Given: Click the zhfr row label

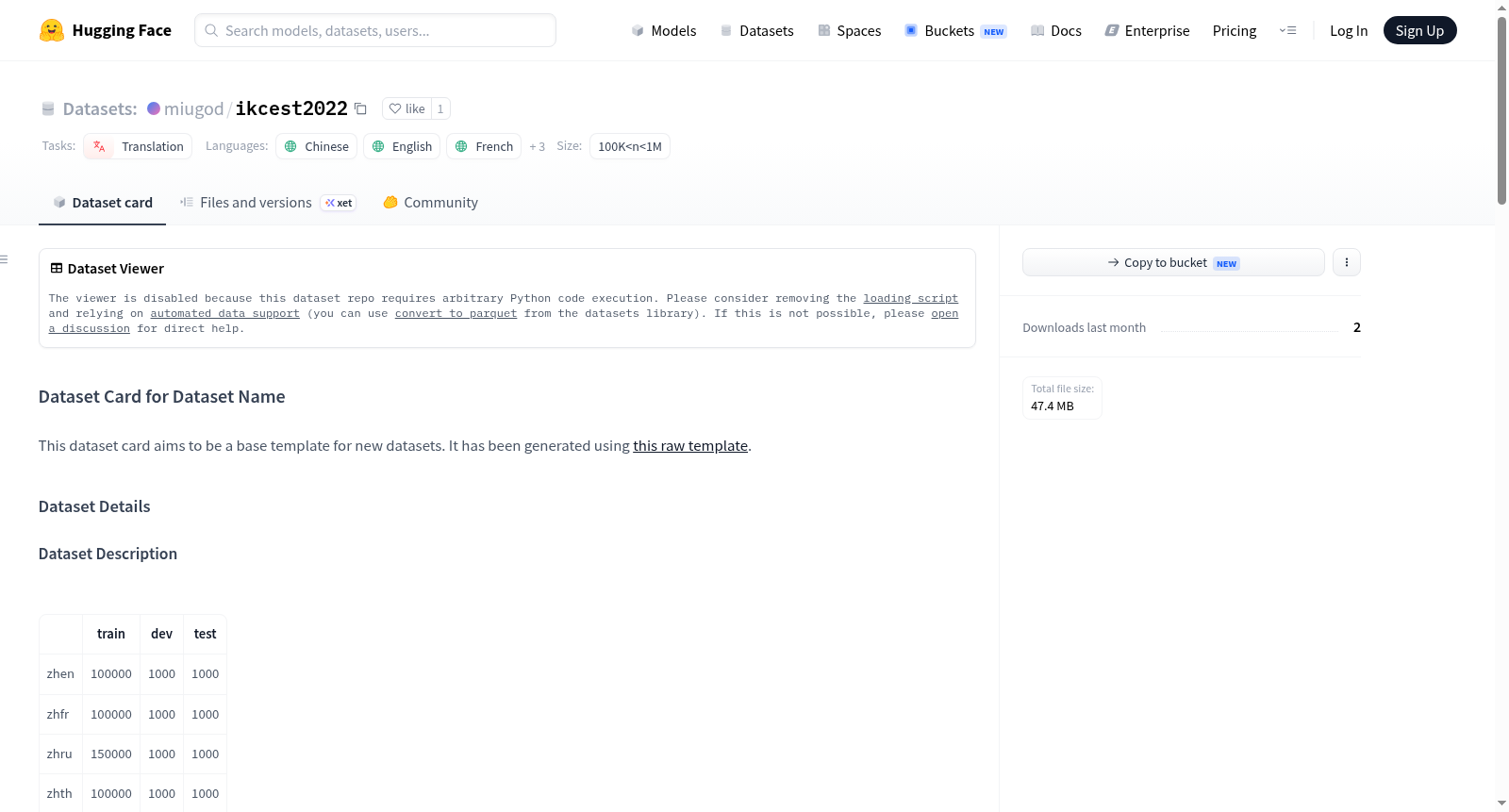Looking at the screenshot, I should point(58,714).
